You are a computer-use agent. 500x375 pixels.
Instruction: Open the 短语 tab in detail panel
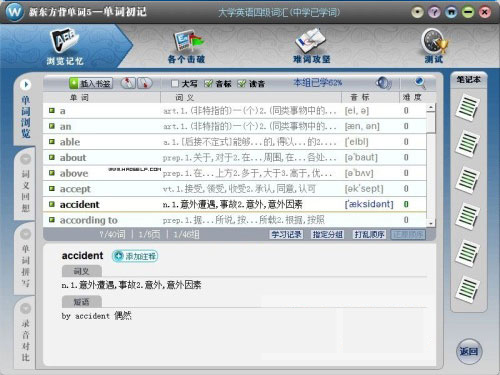click(82, 302)
